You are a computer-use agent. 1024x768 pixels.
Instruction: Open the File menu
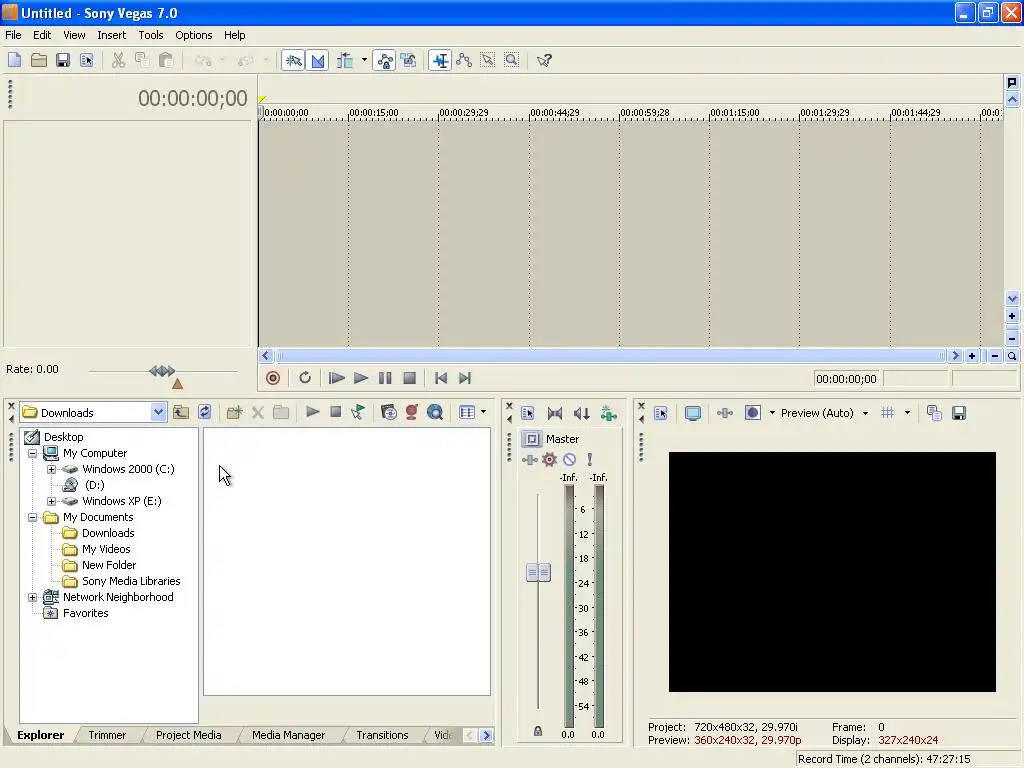click(x=13, y=35)
